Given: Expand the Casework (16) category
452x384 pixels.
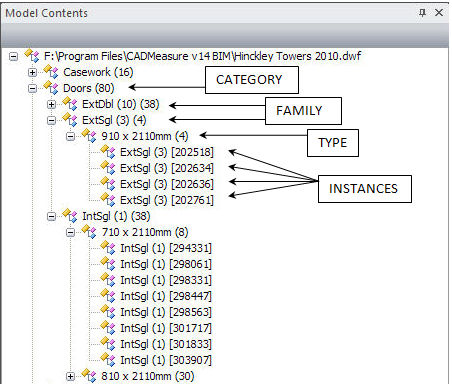Looking at the screenshot, I should pyautogui.click(x=32, y=72).
